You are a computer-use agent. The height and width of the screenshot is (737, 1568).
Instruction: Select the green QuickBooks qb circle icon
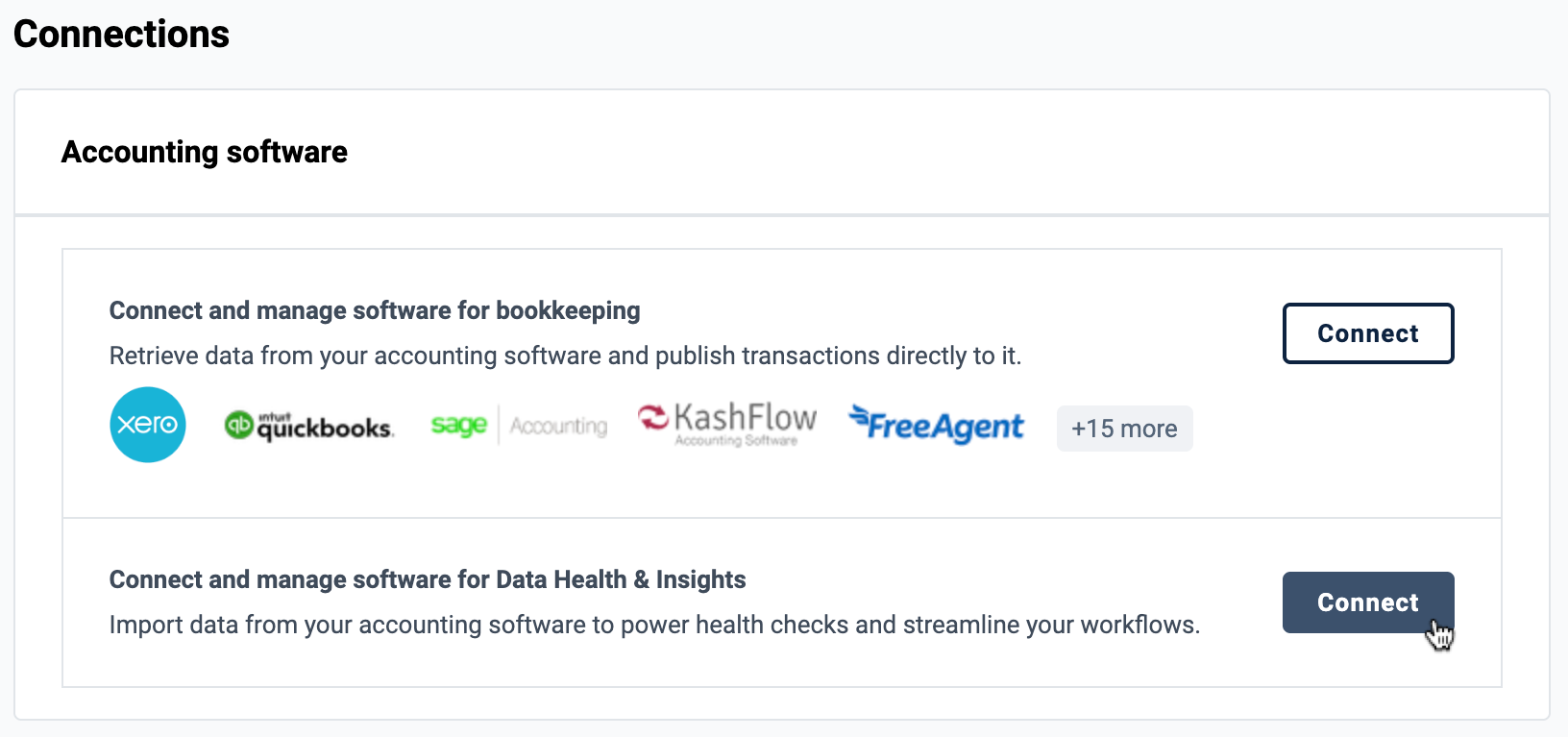(238, 425)
